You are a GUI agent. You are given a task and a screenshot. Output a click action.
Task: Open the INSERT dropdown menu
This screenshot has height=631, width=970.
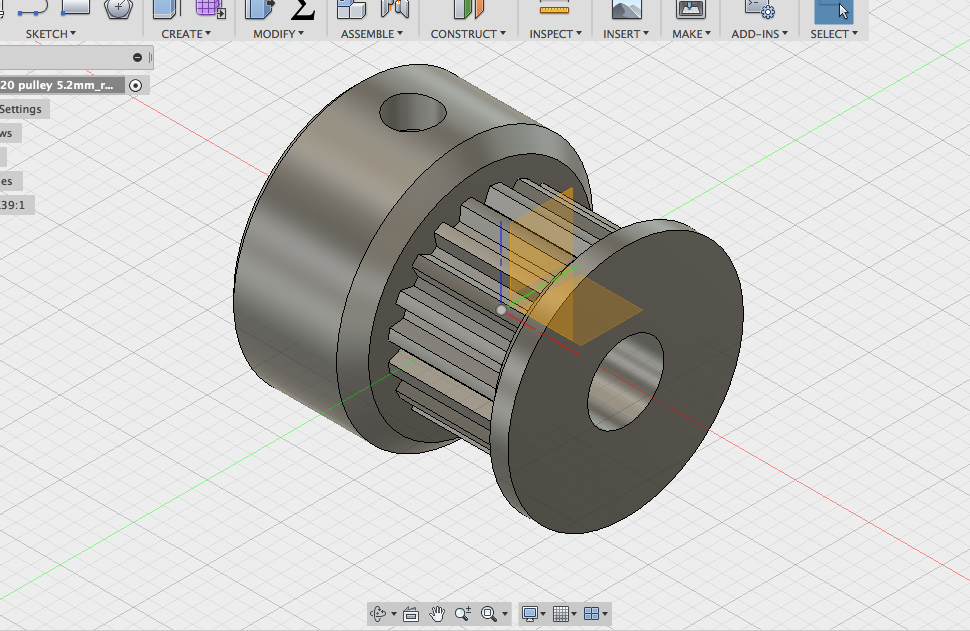(626, 34)
